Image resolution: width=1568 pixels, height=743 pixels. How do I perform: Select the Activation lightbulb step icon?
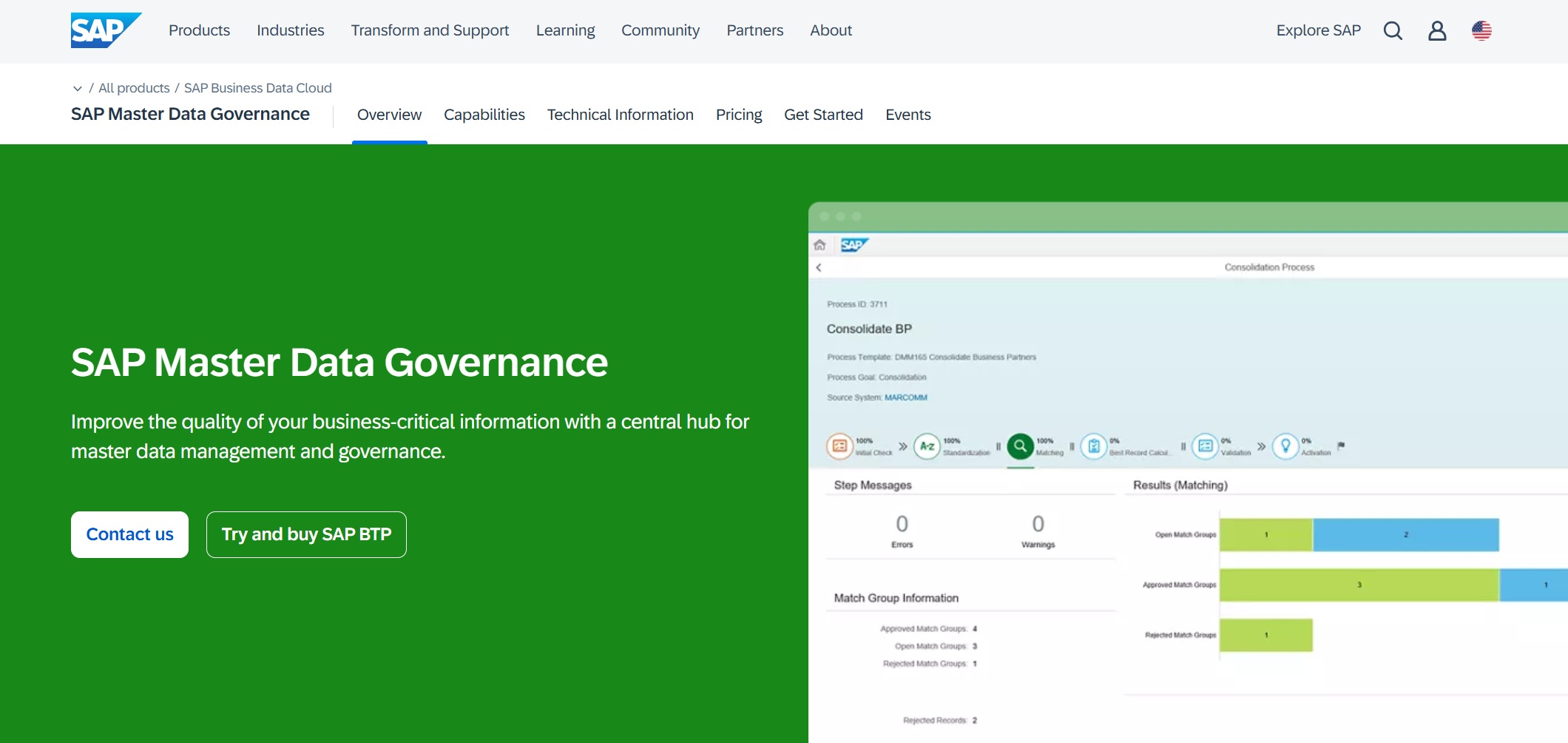point(1285,446)
